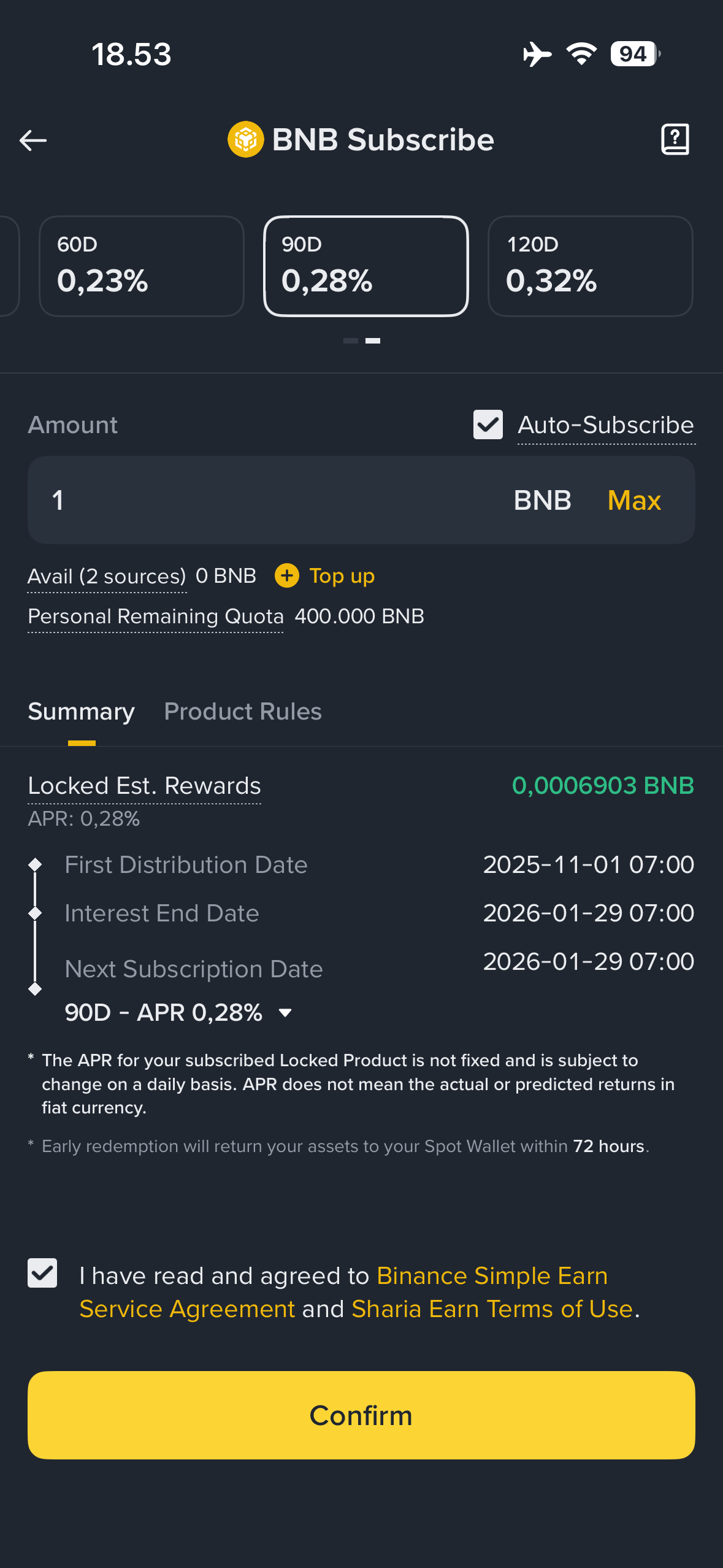Select the Summary tab

tap(81, 712)
